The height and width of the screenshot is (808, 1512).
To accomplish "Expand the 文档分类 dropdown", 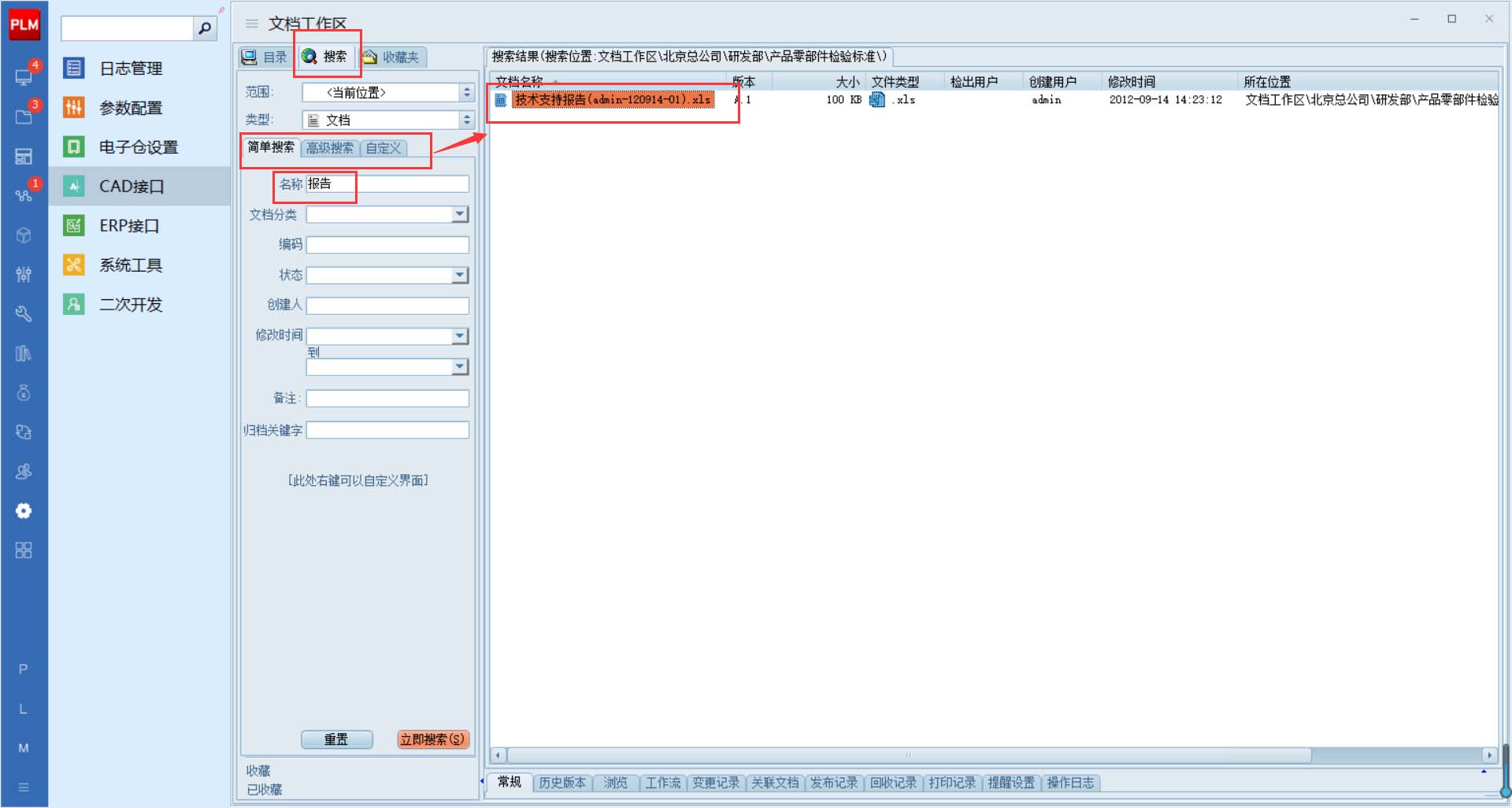I will point(460,214).
